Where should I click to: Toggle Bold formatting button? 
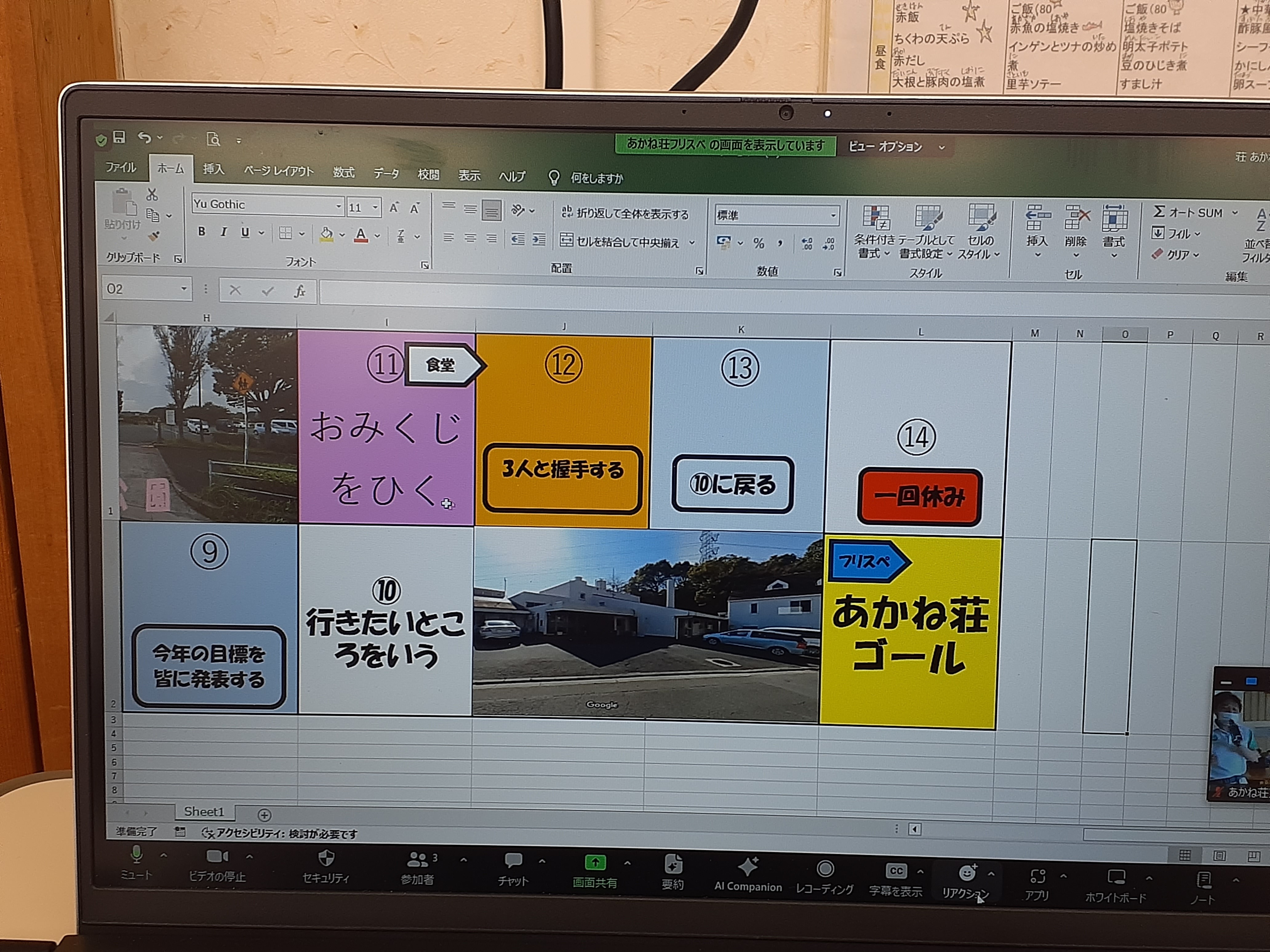(x=202, y=231)
